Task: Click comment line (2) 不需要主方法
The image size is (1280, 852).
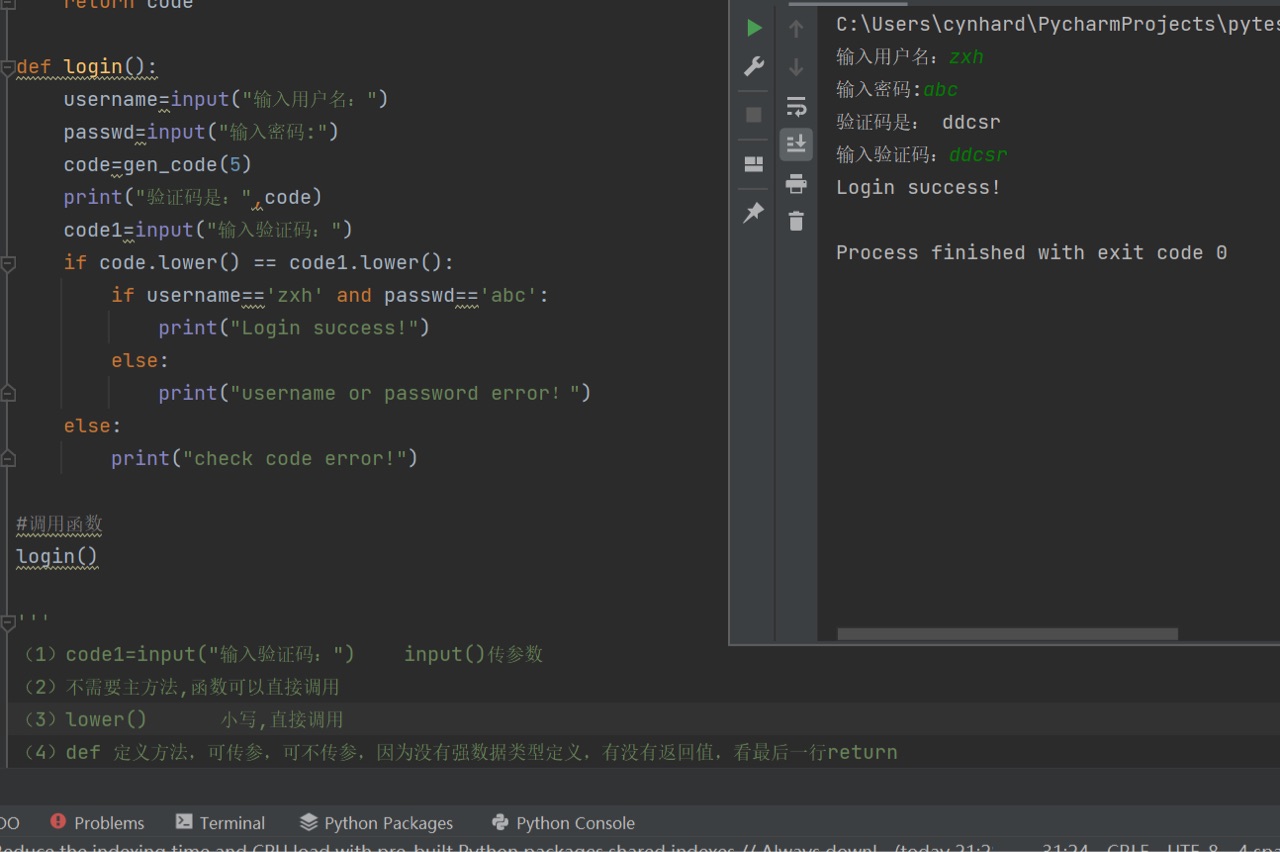Action: pos(182,687)
